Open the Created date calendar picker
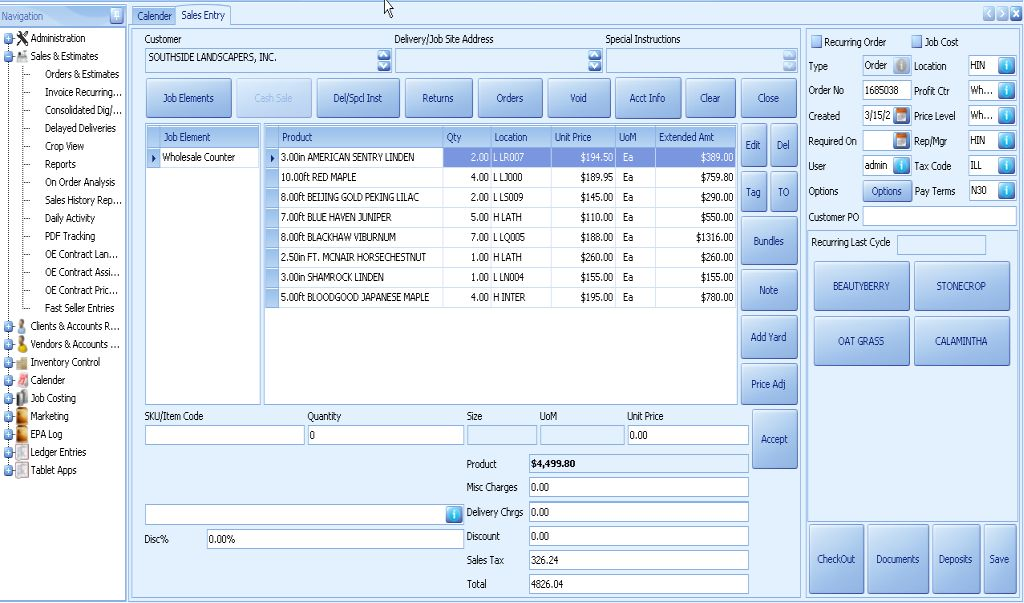This screenshot has width=1024, height=603. (901, 116)
